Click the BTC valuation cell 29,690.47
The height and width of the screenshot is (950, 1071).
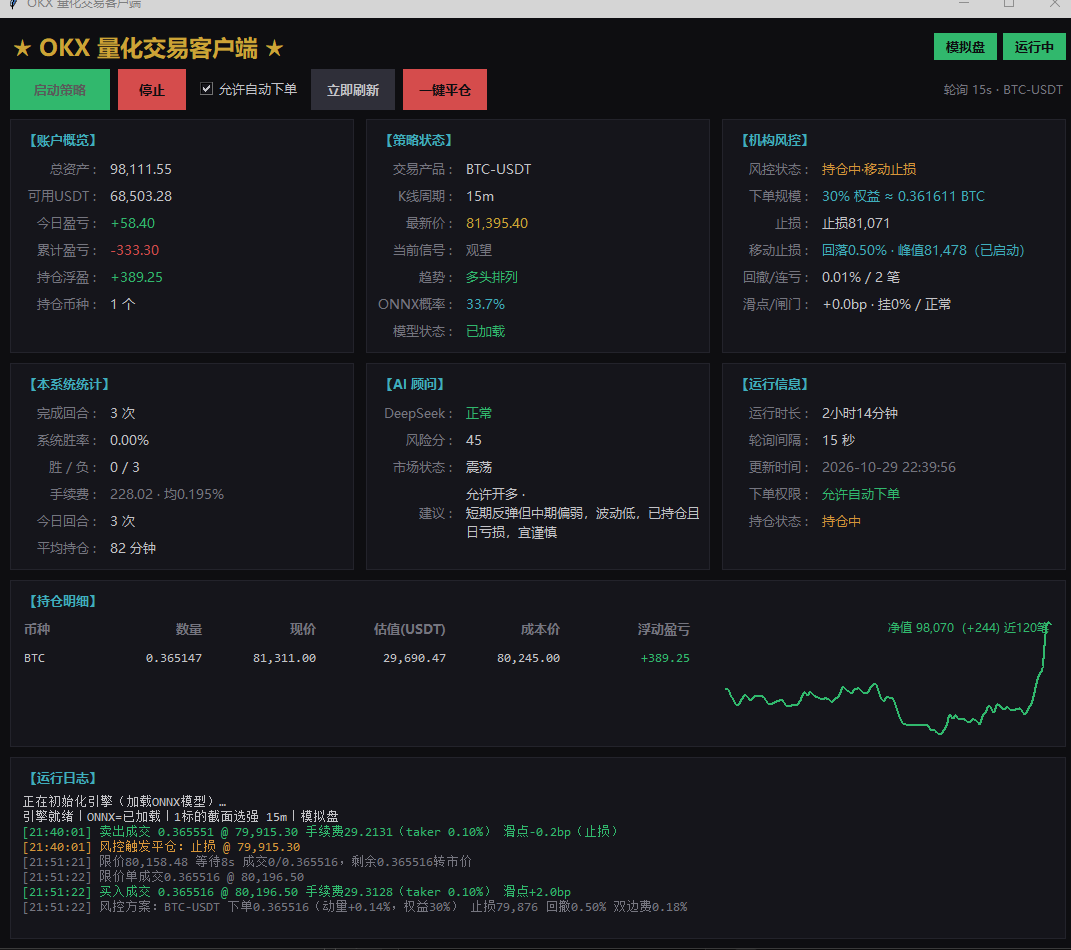[415, 658]
